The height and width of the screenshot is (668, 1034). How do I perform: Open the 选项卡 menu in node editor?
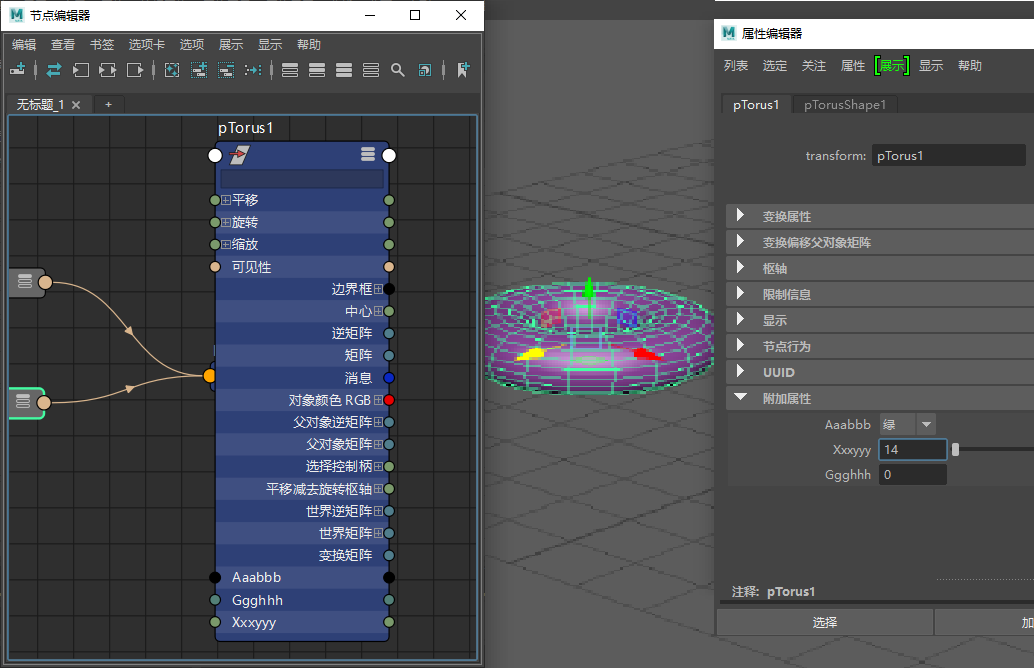tap(146, 44)
